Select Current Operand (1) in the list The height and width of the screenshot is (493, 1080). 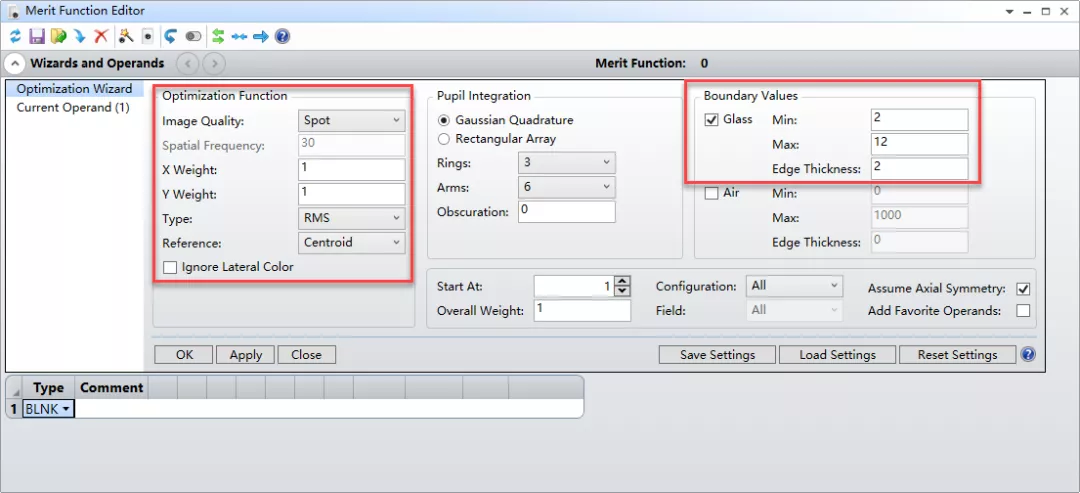pos(73,107)
